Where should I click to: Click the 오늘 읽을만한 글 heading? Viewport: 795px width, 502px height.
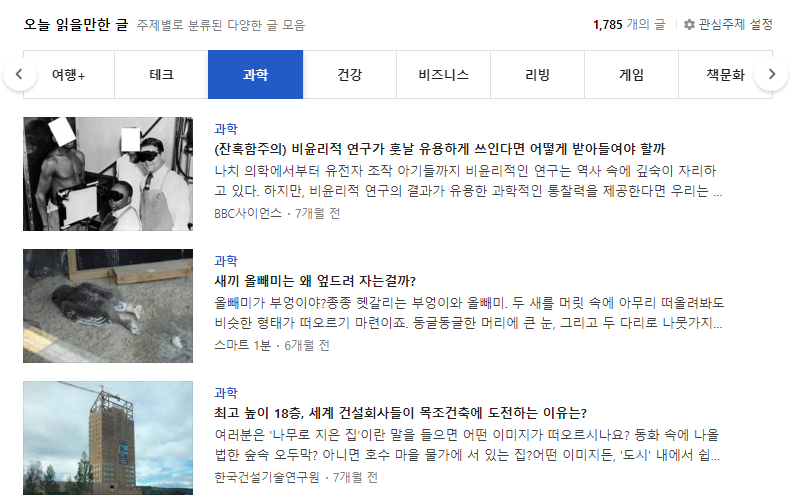pyautogui.click(x=76, y=24)
